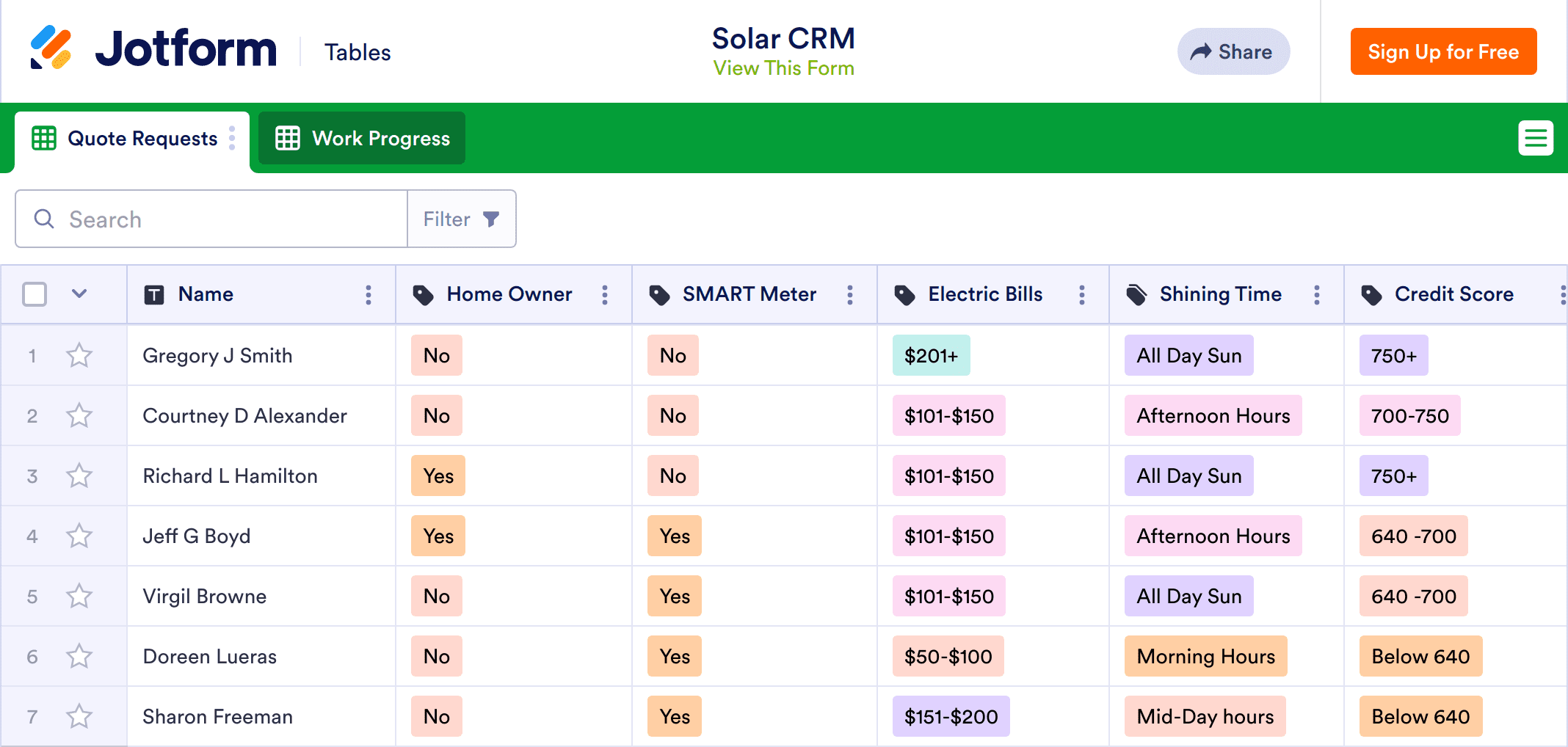The width and height of the screenshot is (1568, 747).
Task: Expand the row selection dropdown chevron
Action: pyautogui.click(x=79, y=294)
